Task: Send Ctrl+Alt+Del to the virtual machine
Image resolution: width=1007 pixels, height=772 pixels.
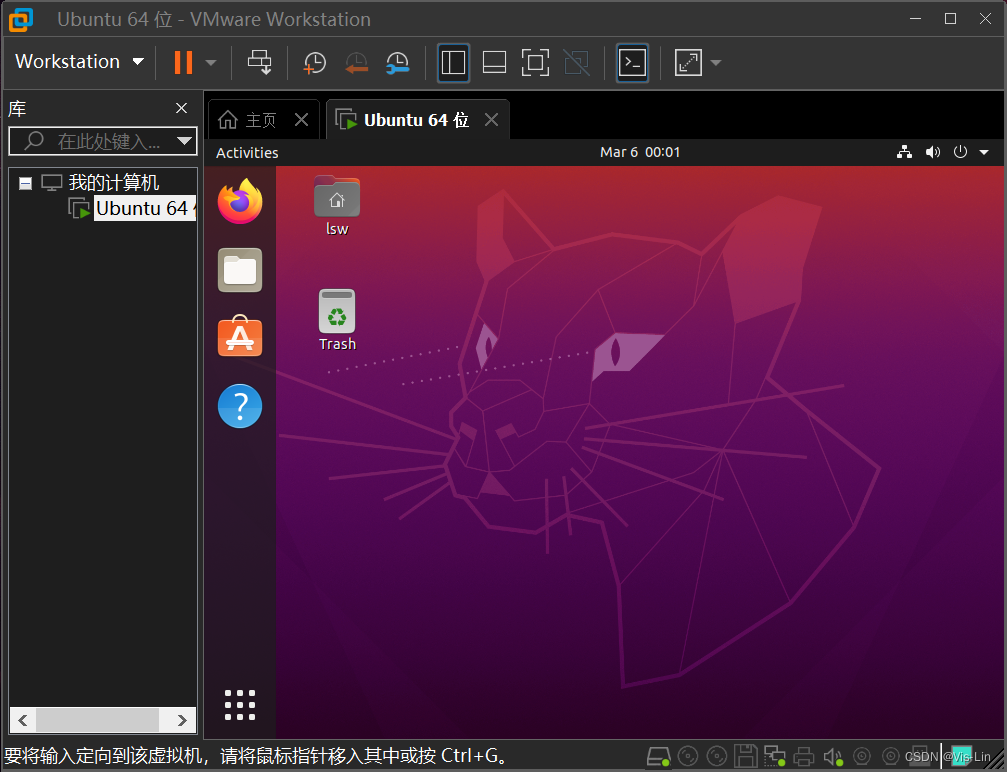Action: pos(259,62)
